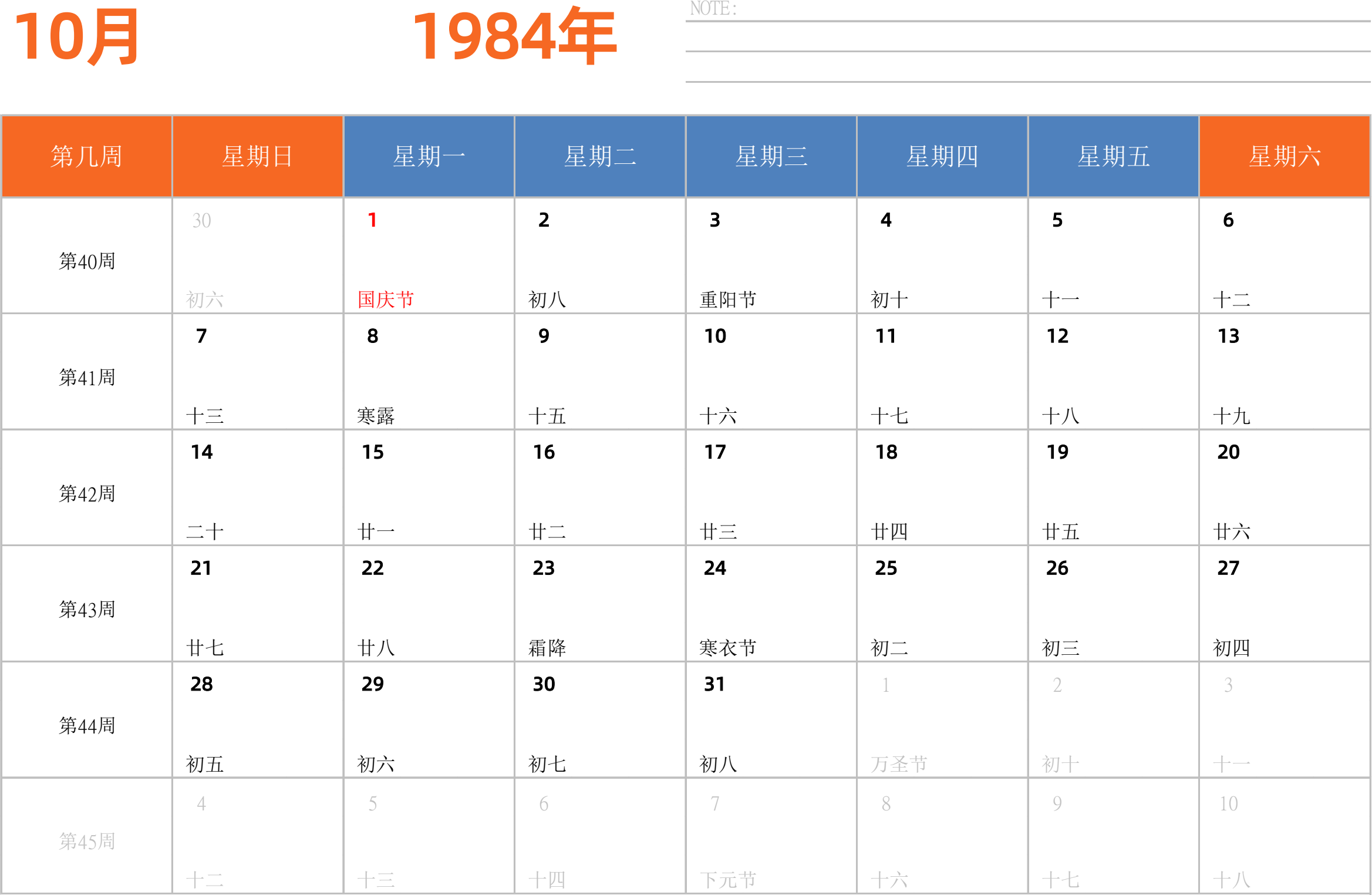The image size is (1372, 895).
Task: Select the 第几周 header cell
Action: tap(86, 156)
